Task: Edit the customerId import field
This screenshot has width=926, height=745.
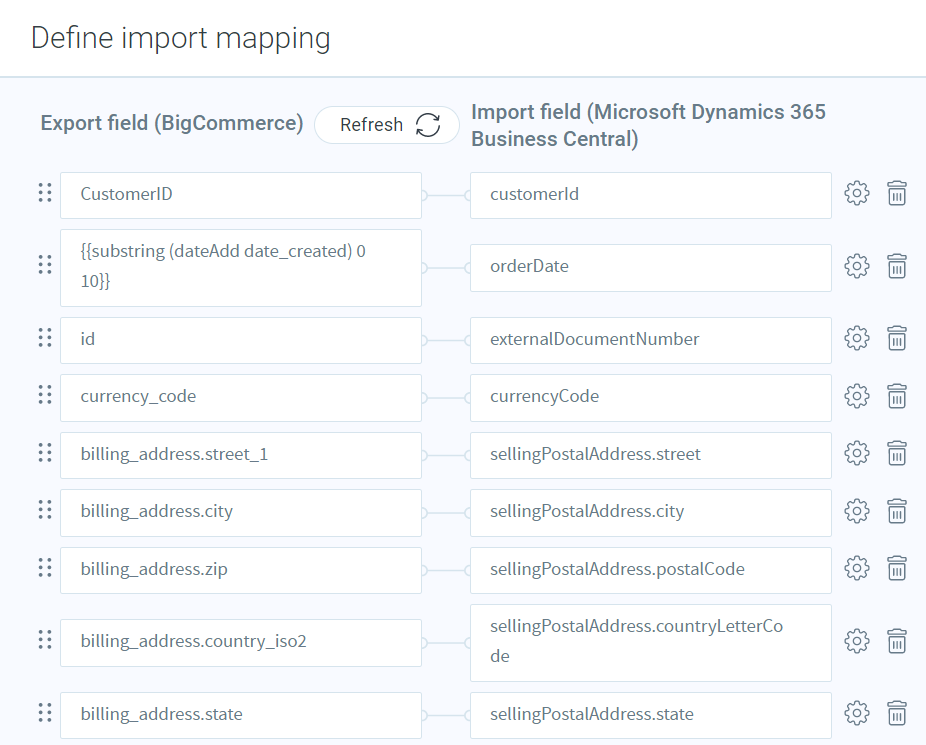Action: (x=651, y=195)
